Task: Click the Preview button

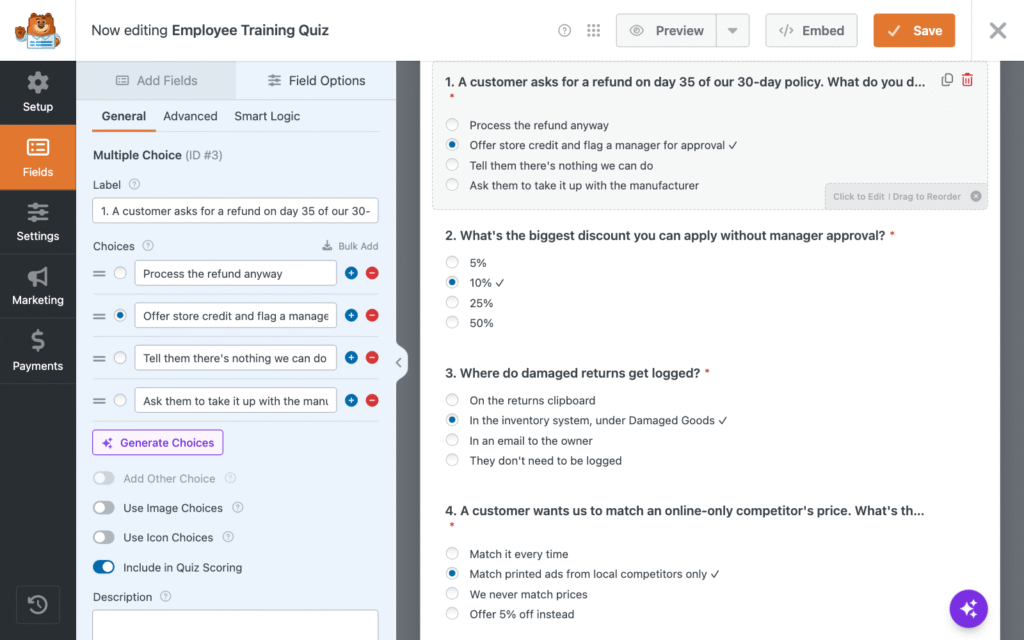Action: coord(666,31)
